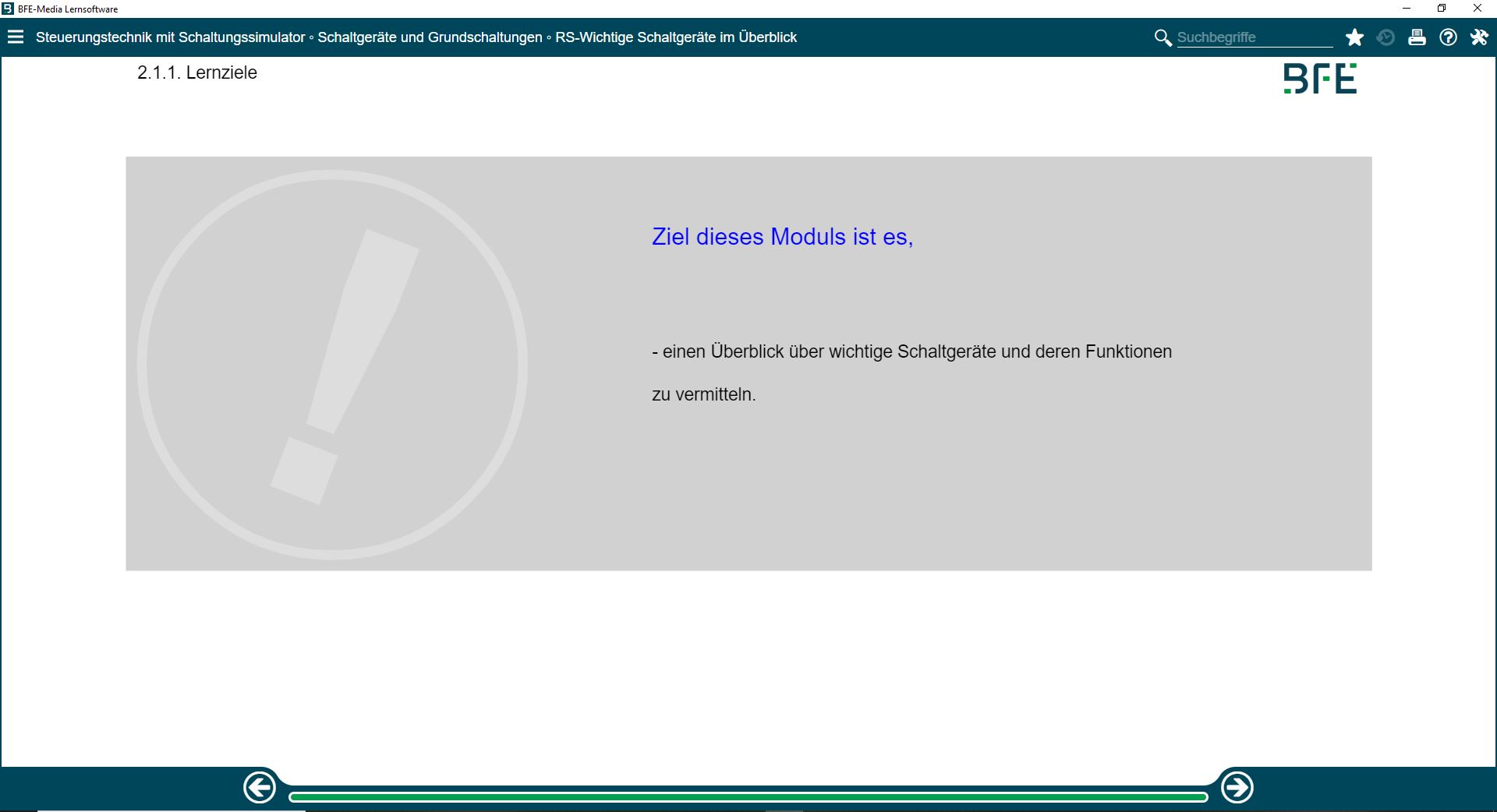Image resolution: width=1497 pixels, height=812 pixels.
Task: Restore down the application window
Action: click(1442, 9)
